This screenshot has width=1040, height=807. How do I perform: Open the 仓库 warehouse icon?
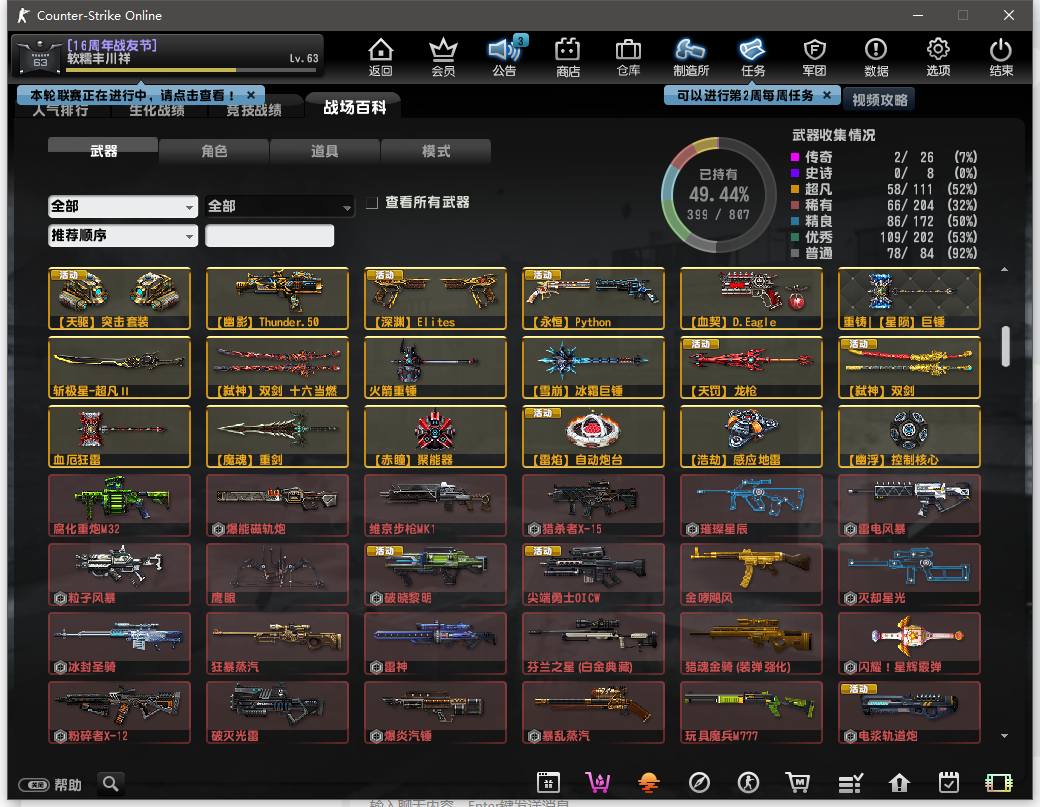point(628,56)
